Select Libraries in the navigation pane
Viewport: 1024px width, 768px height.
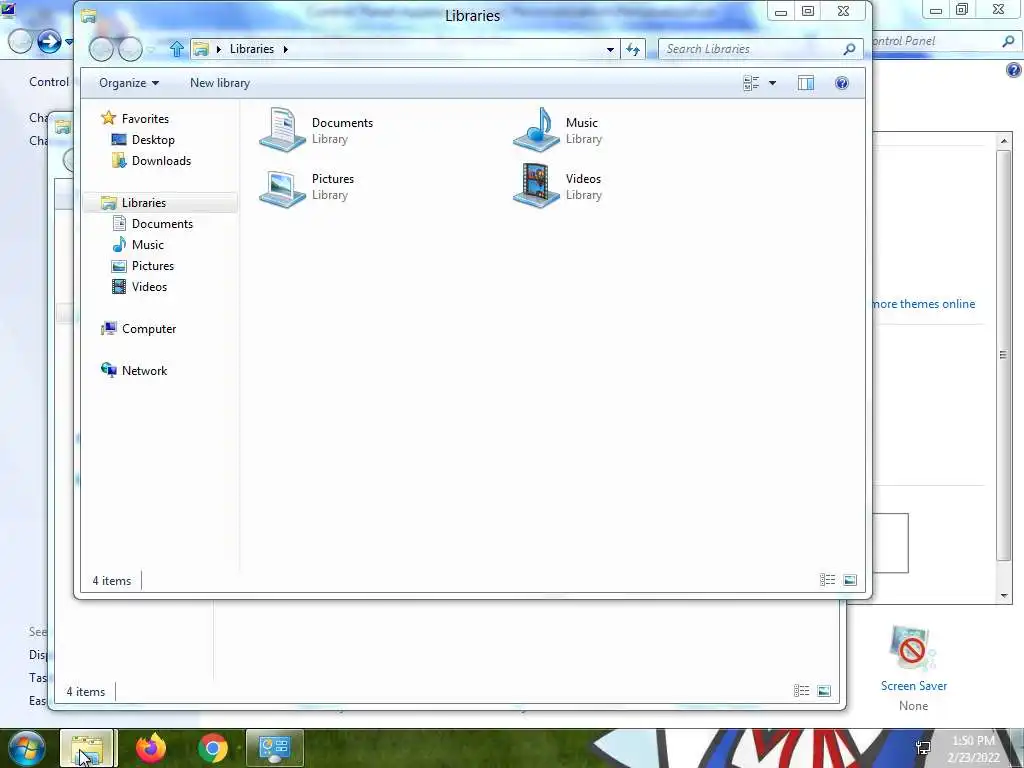point(144,202)
